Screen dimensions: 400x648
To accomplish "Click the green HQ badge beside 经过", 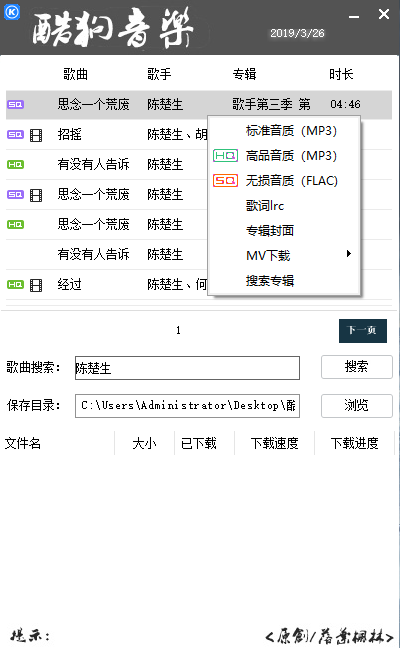I will pos(15,285).
